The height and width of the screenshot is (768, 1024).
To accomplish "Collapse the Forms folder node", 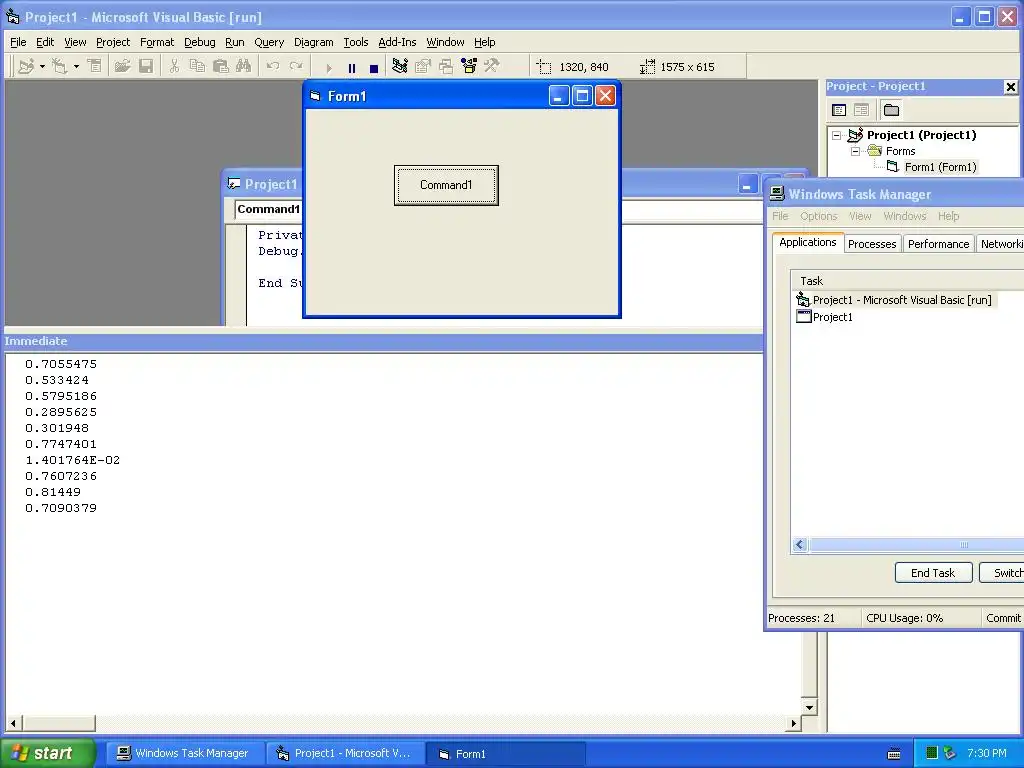I will point(856,151).
